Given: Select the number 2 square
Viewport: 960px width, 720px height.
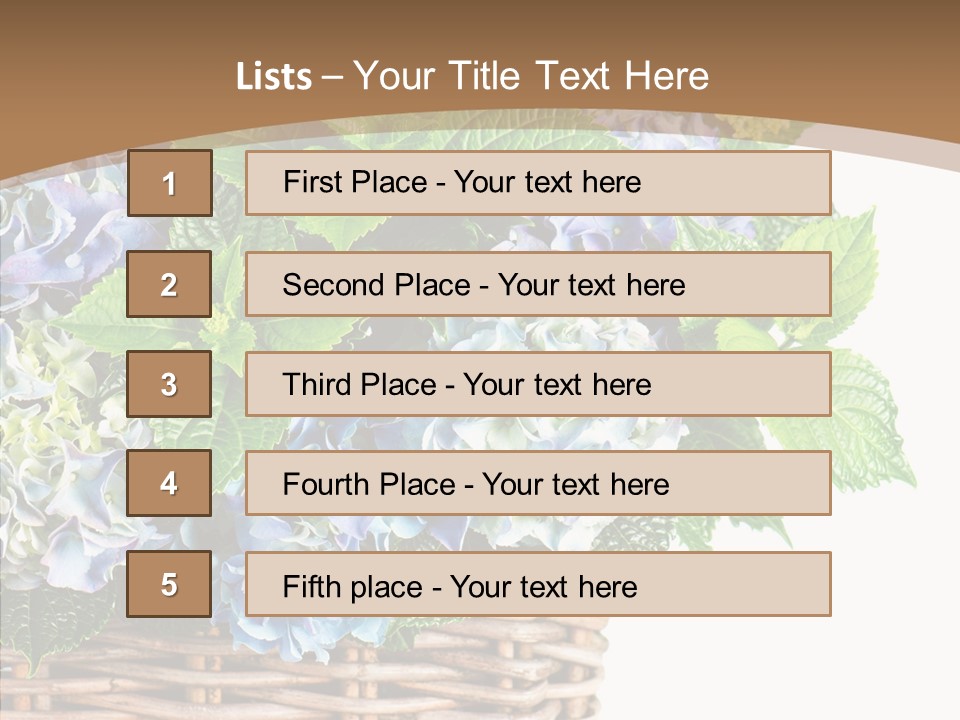Looking at the screenshot, I should [169, 284].
